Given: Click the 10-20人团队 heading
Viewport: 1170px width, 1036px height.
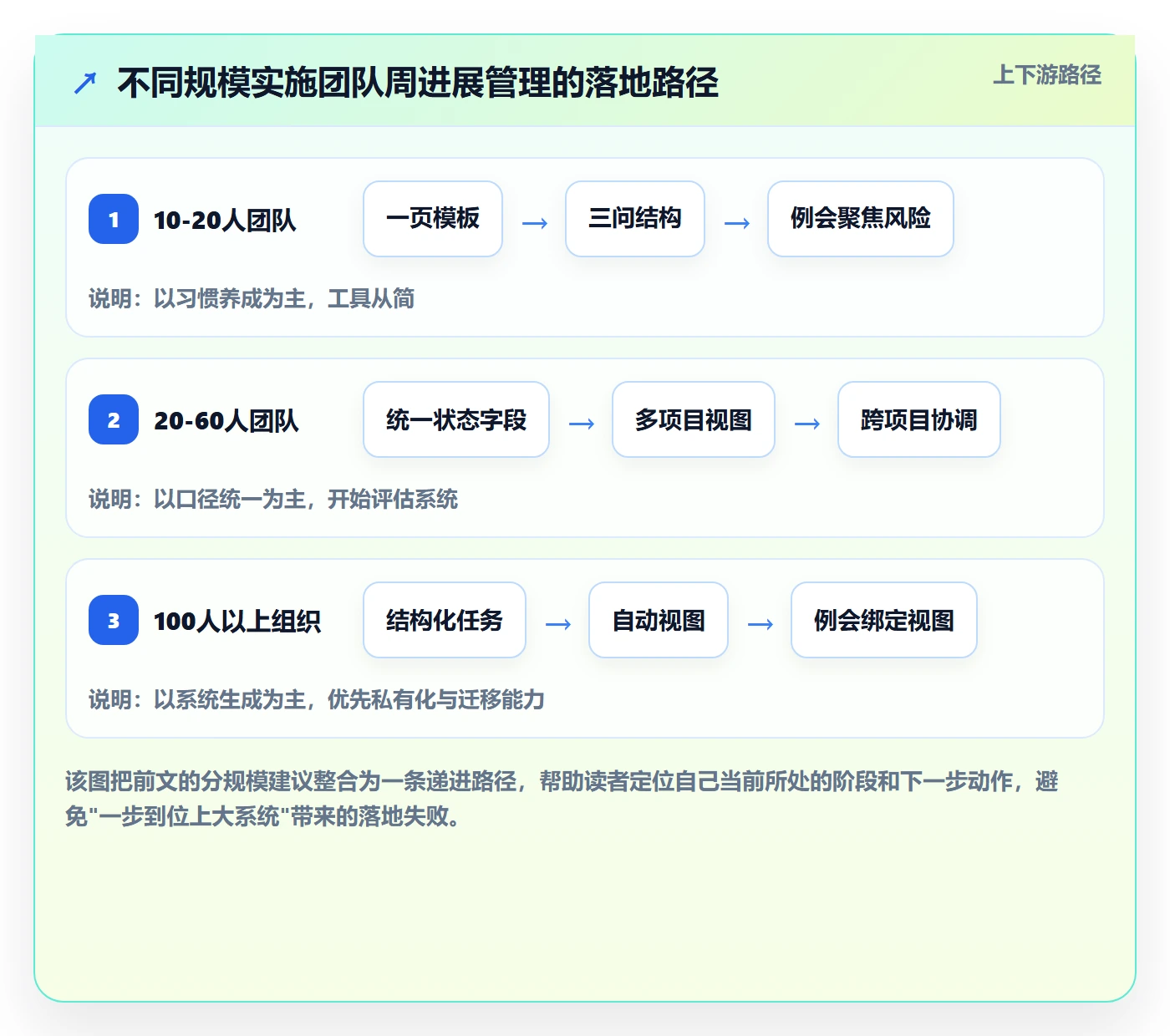Looking at the screenshot, I should (225, 220).
